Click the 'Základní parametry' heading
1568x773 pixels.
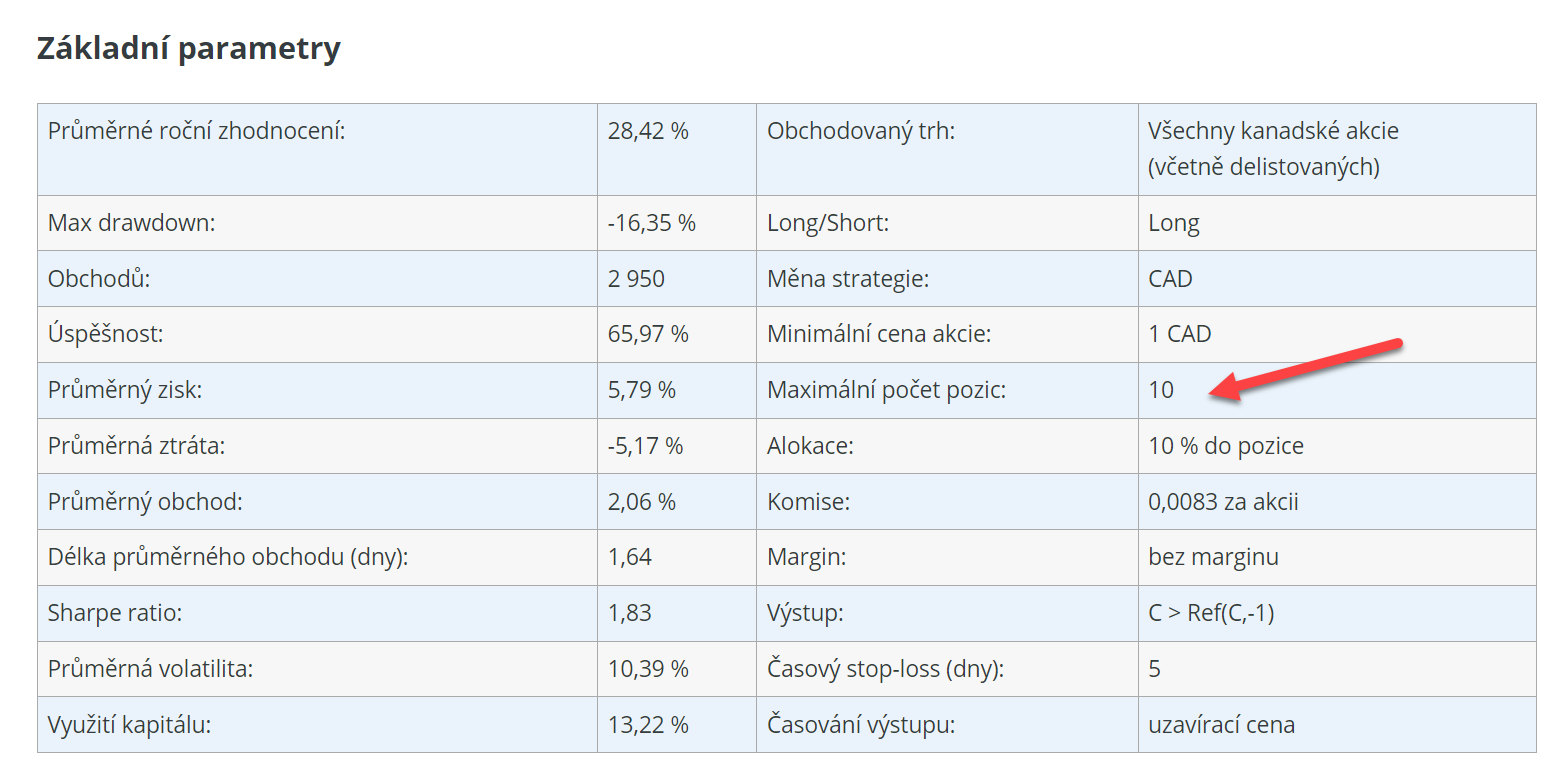point(188,48)
